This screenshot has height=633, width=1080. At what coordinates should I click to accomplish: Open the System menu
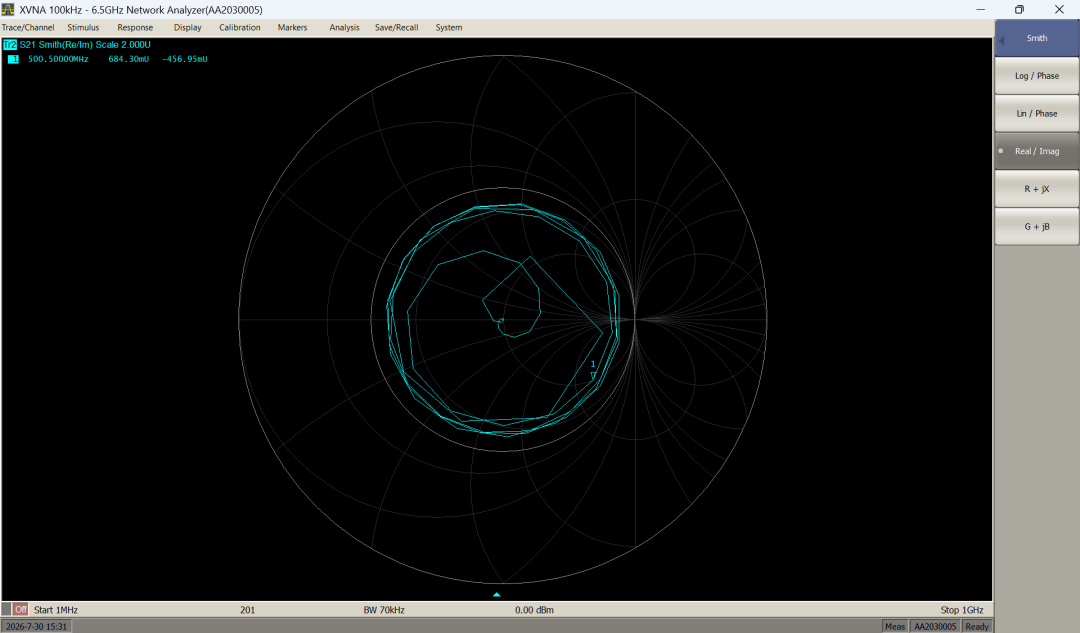[448, 28]
